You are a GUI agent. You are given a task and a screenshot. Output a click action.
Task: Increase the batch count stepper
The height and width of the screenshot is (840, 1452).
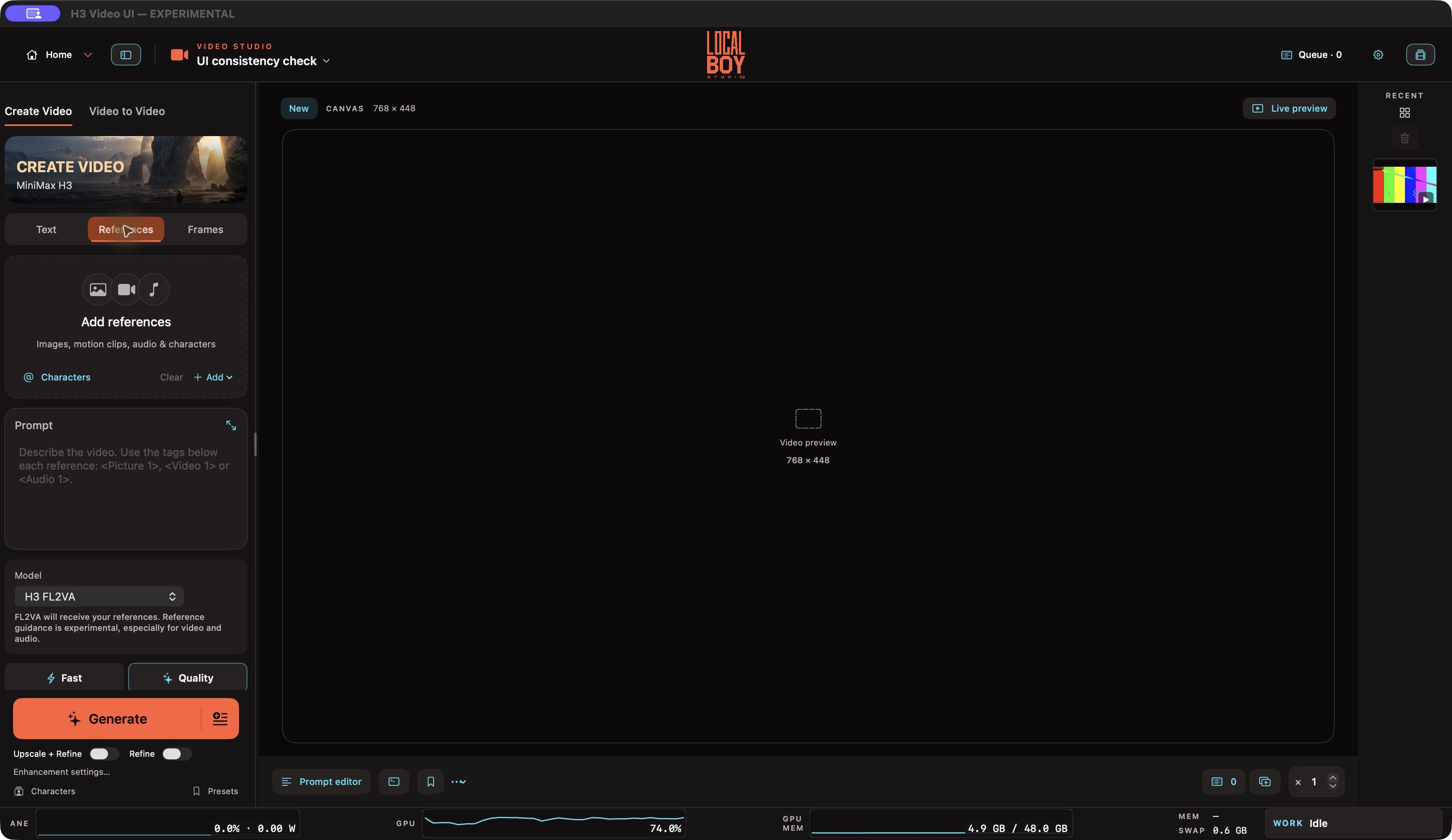click(x=1333, y=777)
